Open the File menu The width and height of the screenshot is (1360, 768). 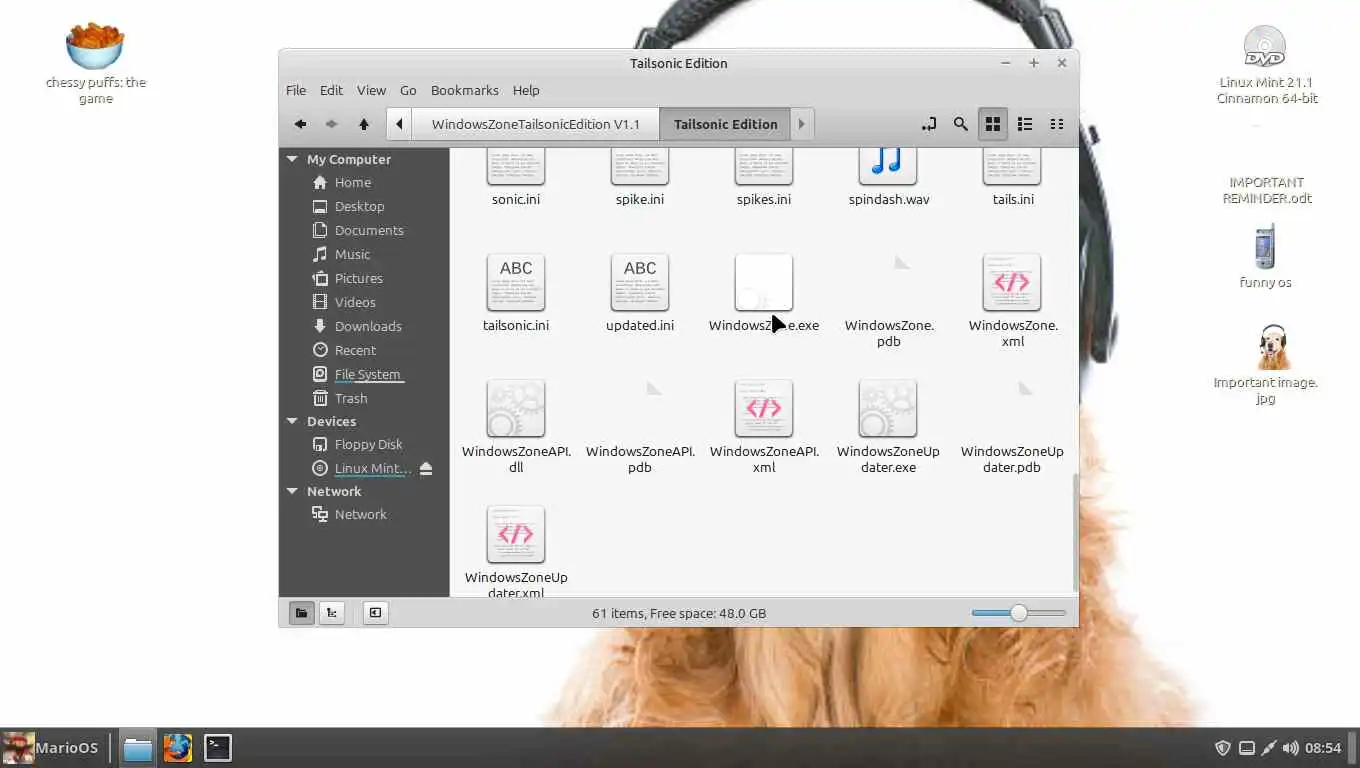296,90
